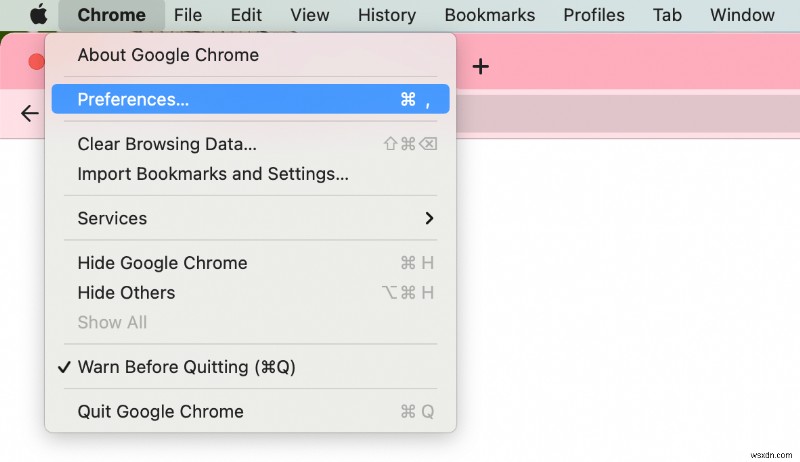Toggle Warn Before Quitting option
The width and height of the screenshot is (800, 462).
(x=186, y=367)
